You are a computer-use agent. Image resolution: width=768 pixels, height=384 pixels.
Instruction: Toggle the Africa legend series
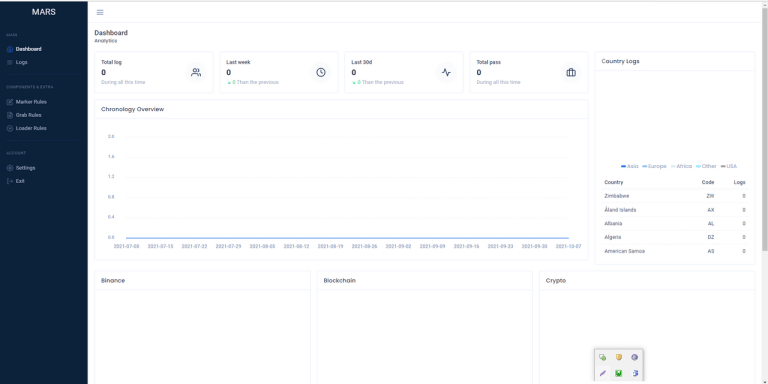click(x=681, y=167)
